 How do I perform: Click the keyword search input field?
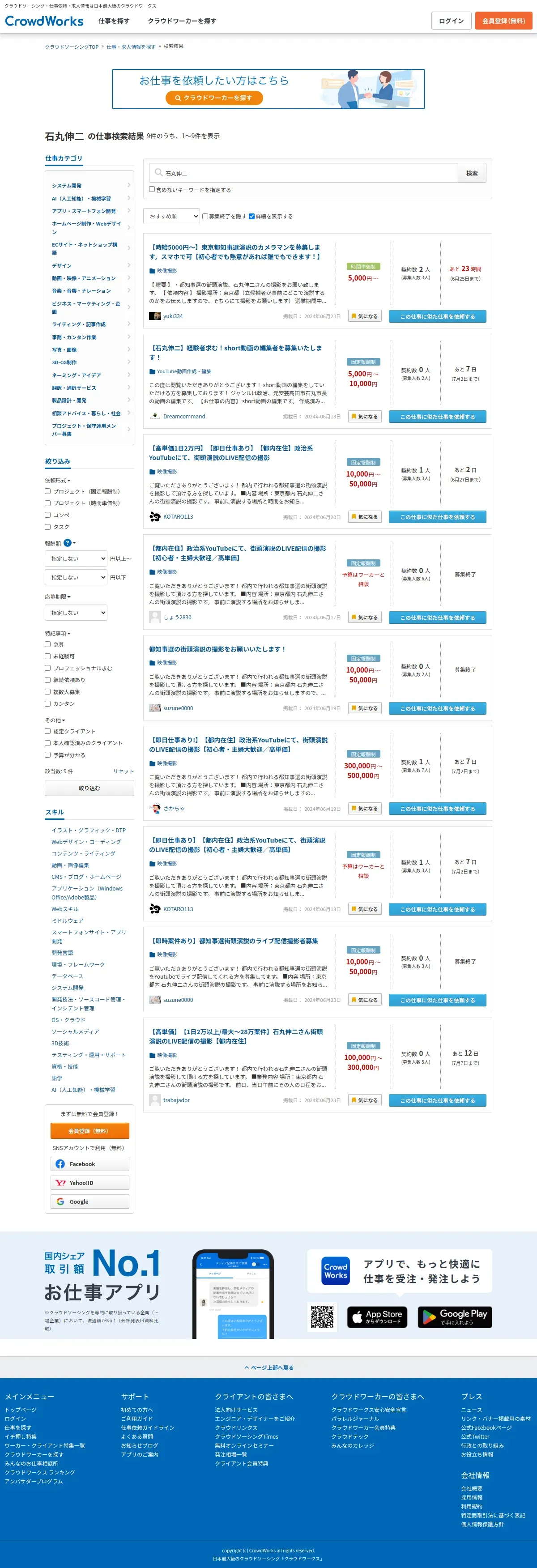[x=303, y=173]
